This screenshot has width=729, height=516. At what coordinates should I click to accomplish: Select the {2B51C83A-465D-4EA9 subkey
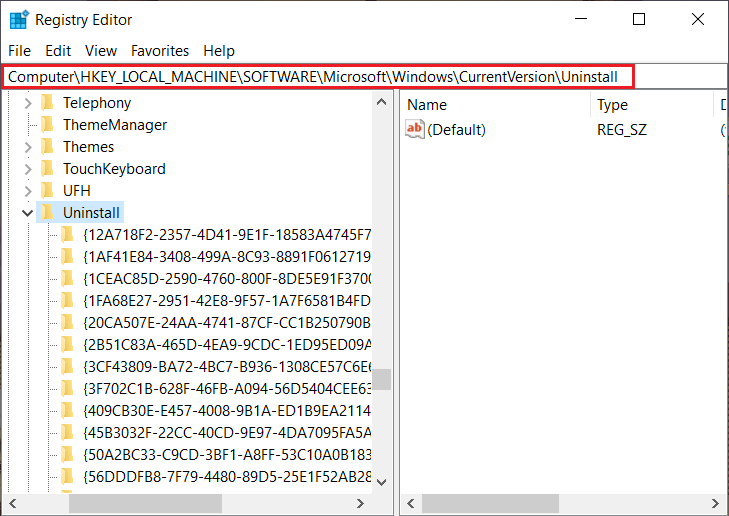[227, 344]
